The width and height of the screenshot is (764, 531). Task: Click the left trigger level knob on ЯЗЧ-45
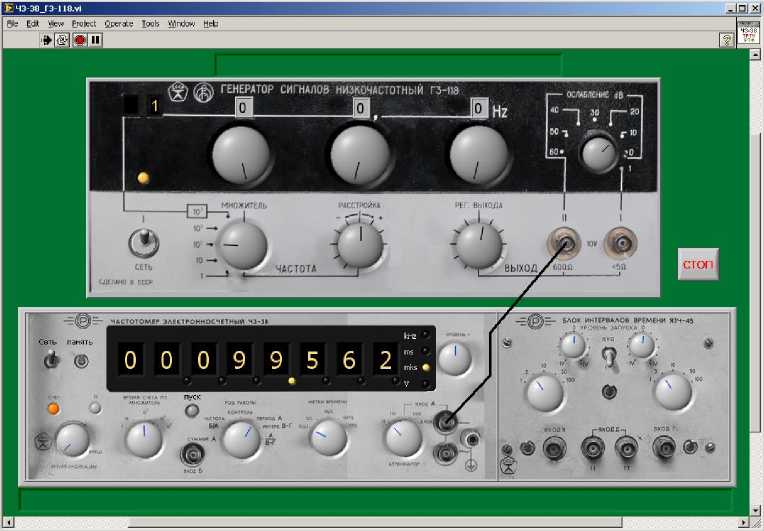pyautogui.click(x=573, y=346)
